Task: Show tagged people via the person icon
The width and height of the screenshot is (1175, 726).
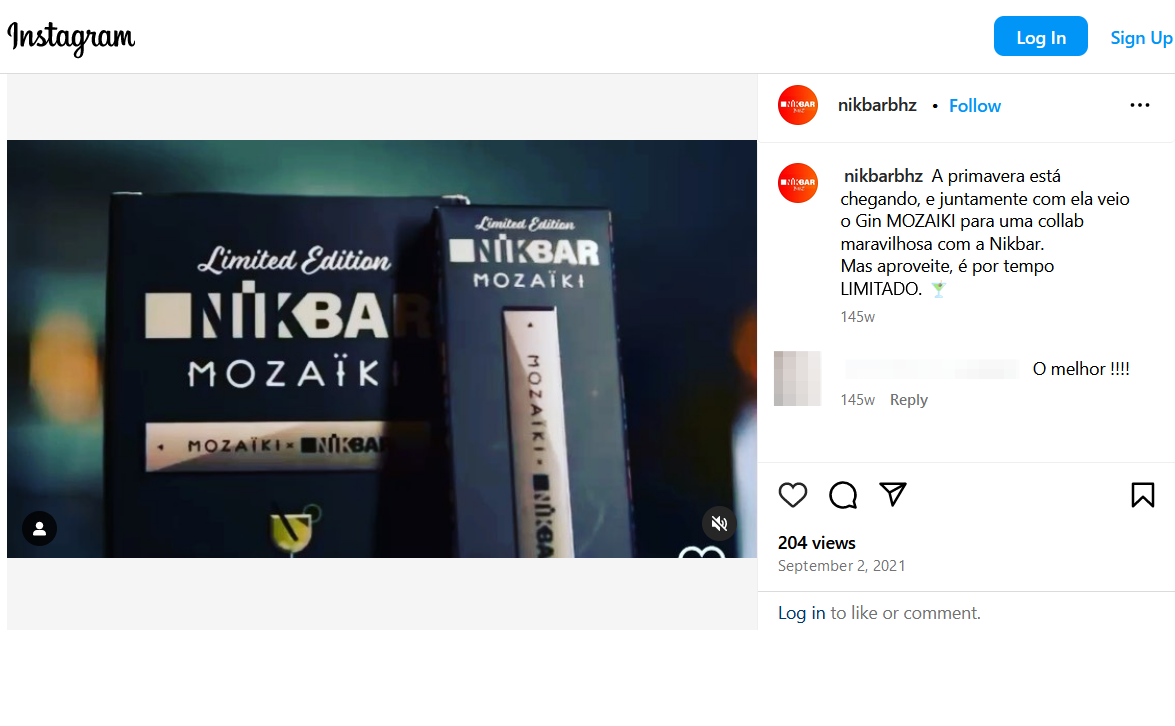Action: (x=40, y=528)
